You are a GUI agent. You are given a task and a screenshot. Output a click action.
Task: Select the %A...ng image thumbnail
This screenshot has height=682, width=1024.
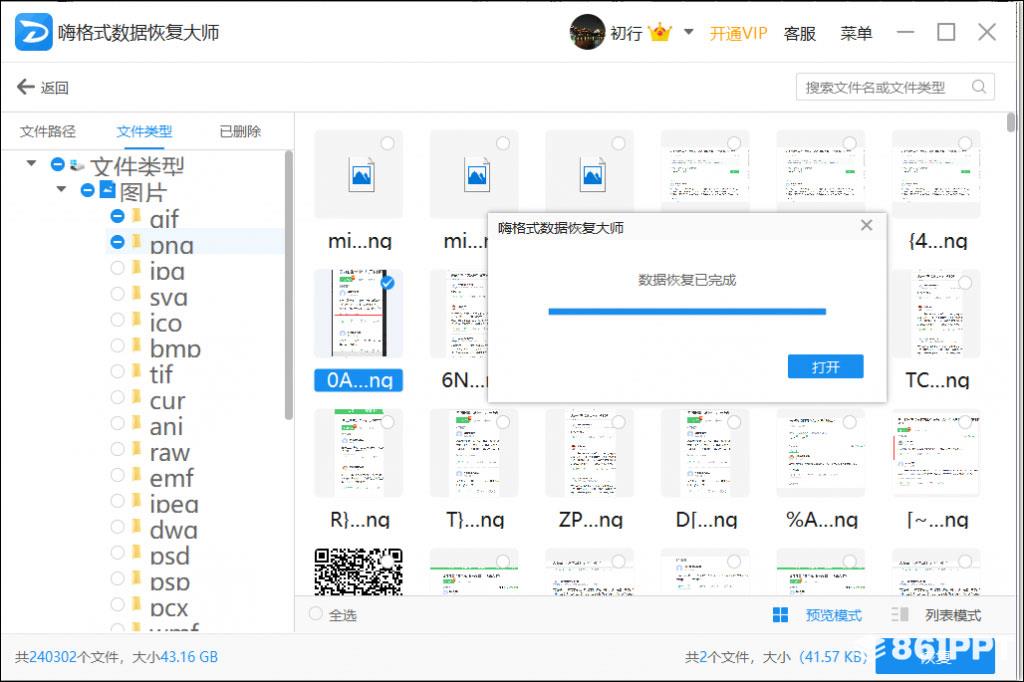tap(821, 453)
